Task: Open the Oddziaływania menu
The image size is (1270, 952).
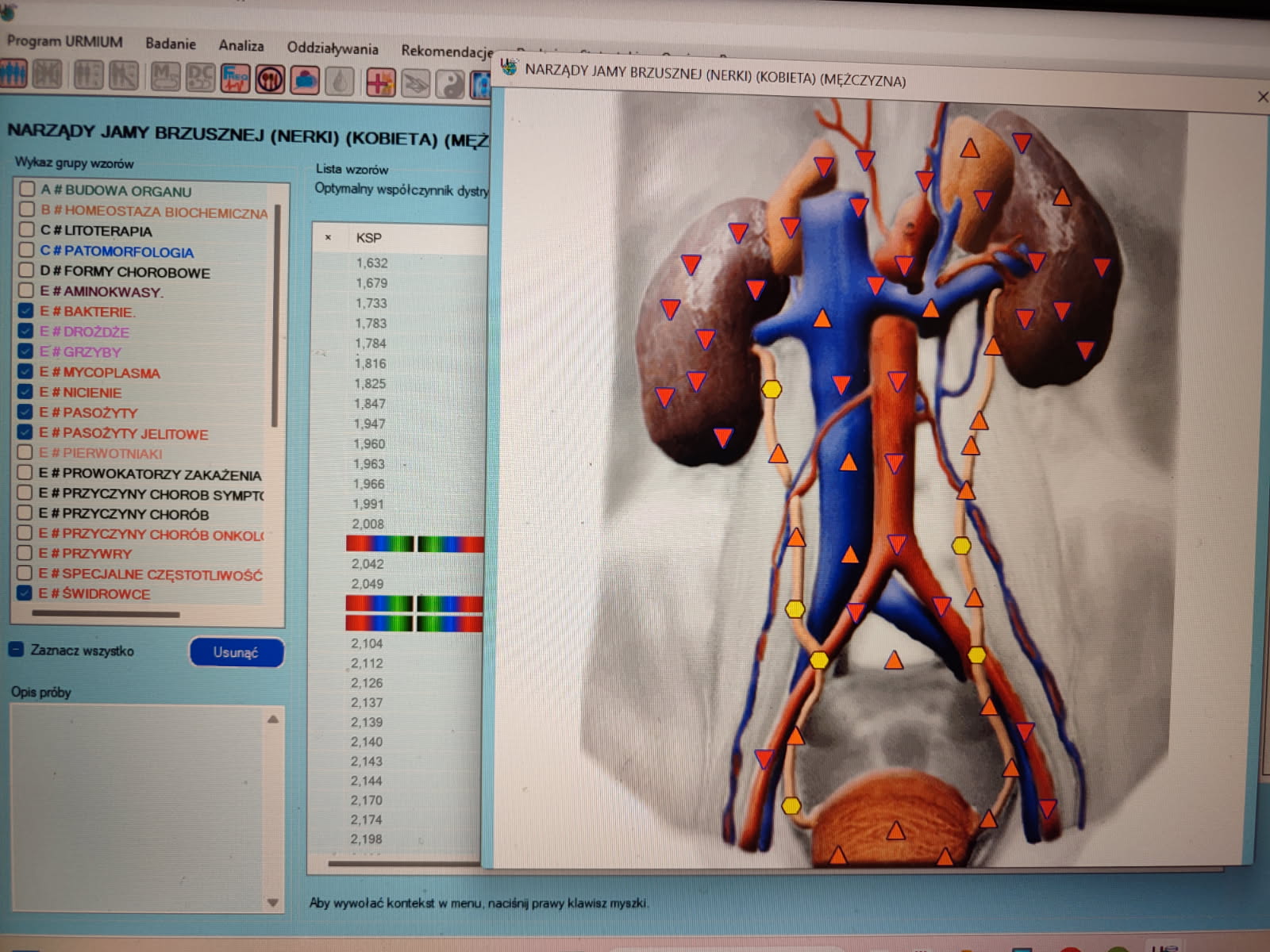Action: 332,48
